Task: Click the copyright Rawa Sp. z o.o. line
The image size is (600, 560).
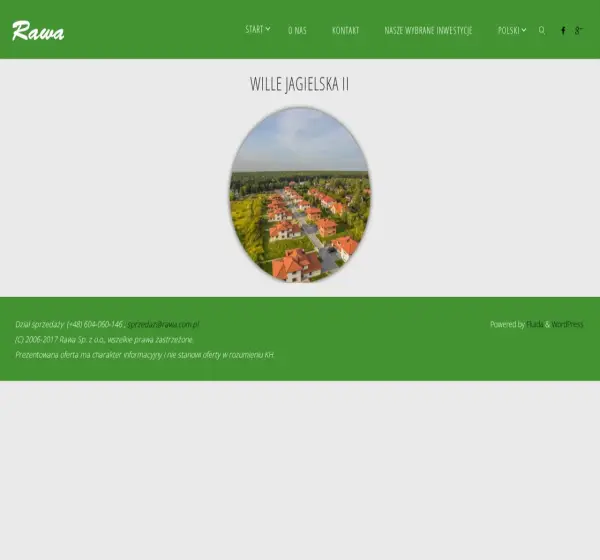Action: tap(104, 340)
